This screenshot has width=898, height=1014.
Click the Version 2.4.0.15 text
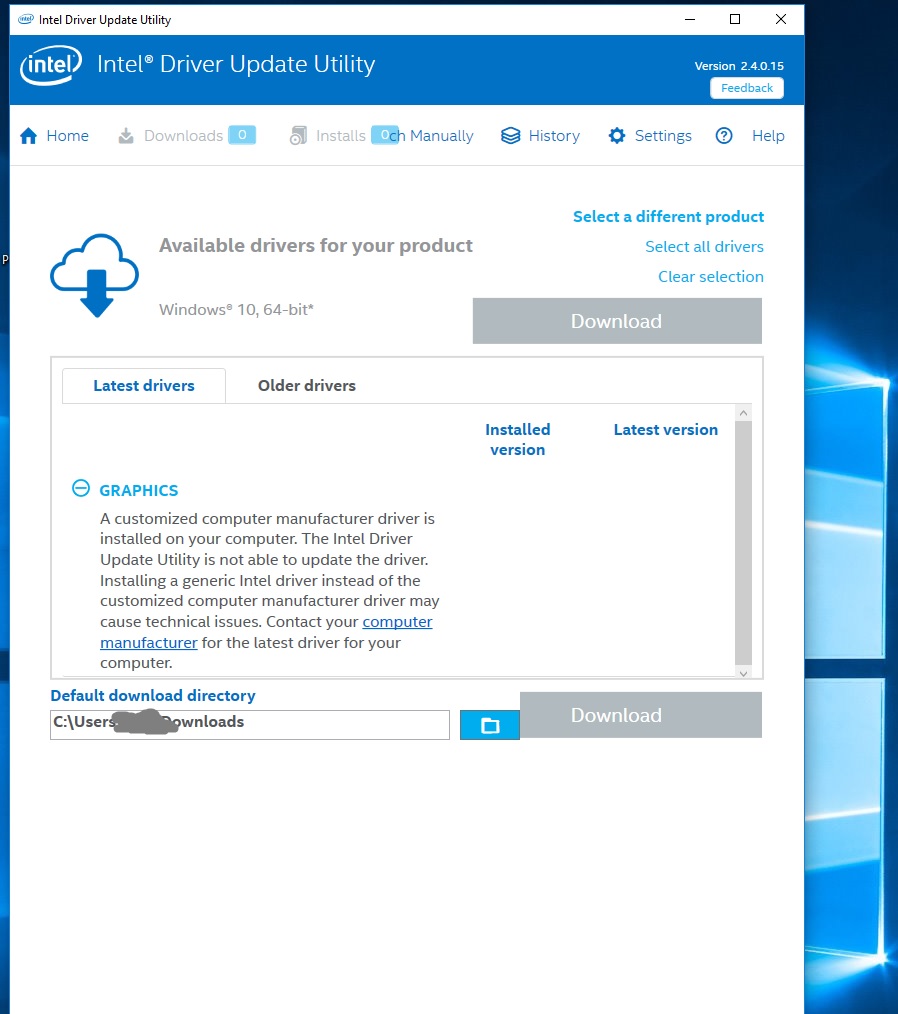[739, 66]
